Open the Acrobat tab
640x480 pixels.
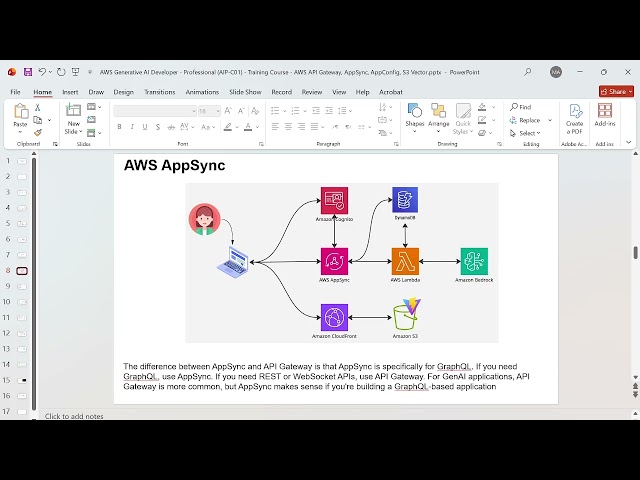click(391, 92)
